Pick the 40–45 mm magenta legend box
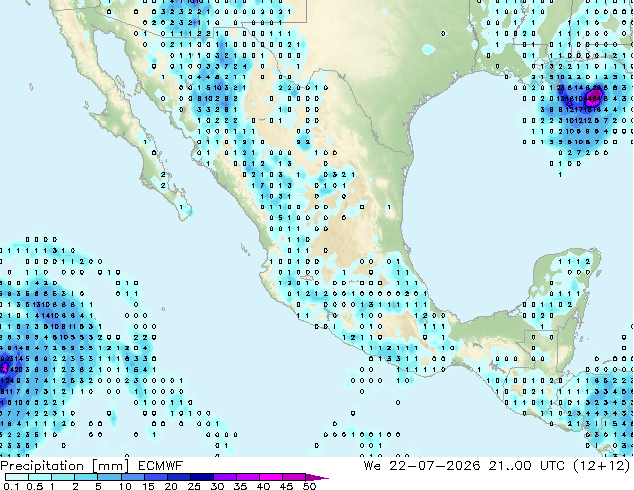Viewport: 634px width, 490px height. click(271, 477)
